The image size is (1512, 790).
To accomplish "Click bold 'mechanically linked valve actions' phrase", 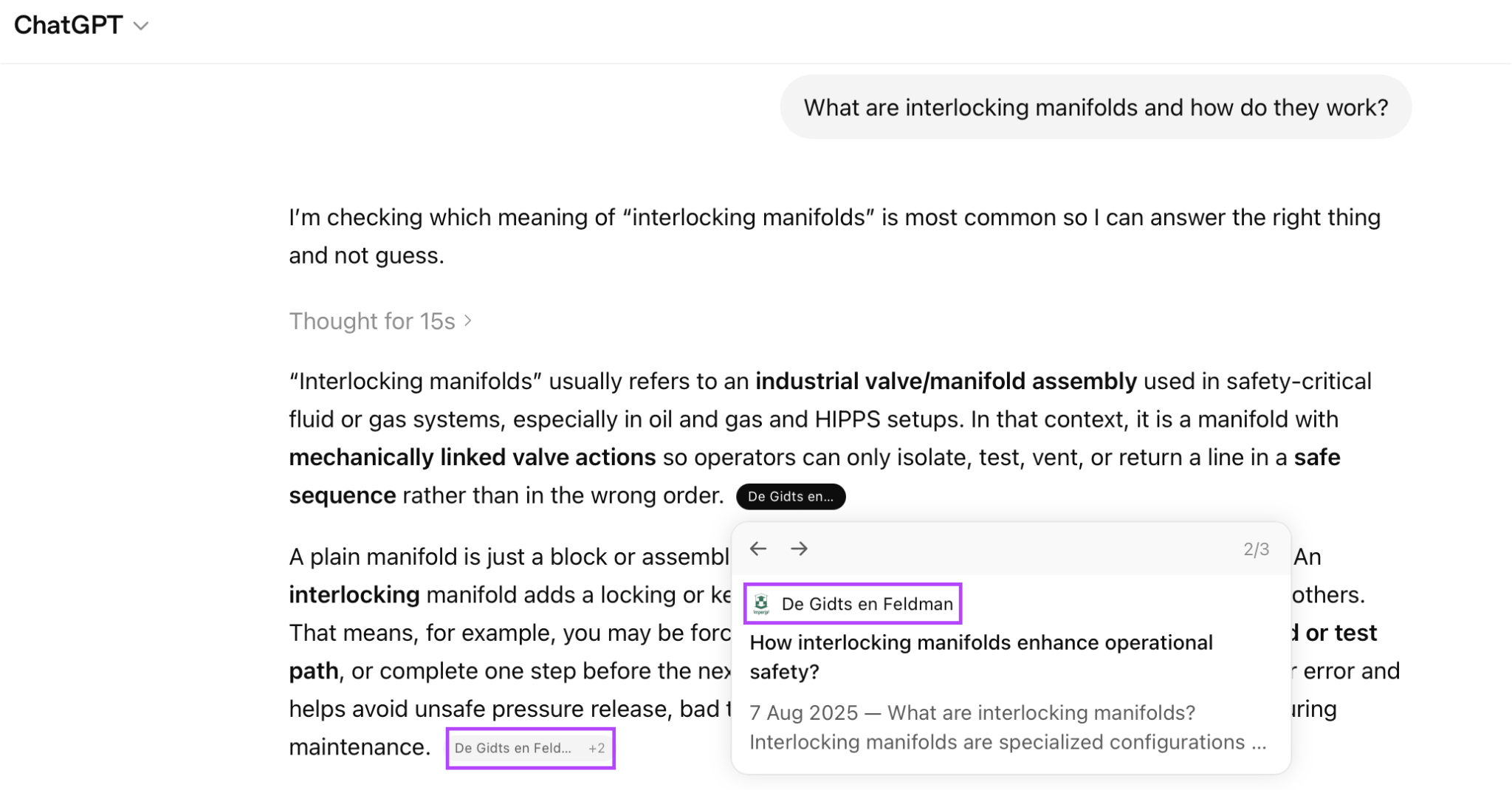I will tap(472, 457).
